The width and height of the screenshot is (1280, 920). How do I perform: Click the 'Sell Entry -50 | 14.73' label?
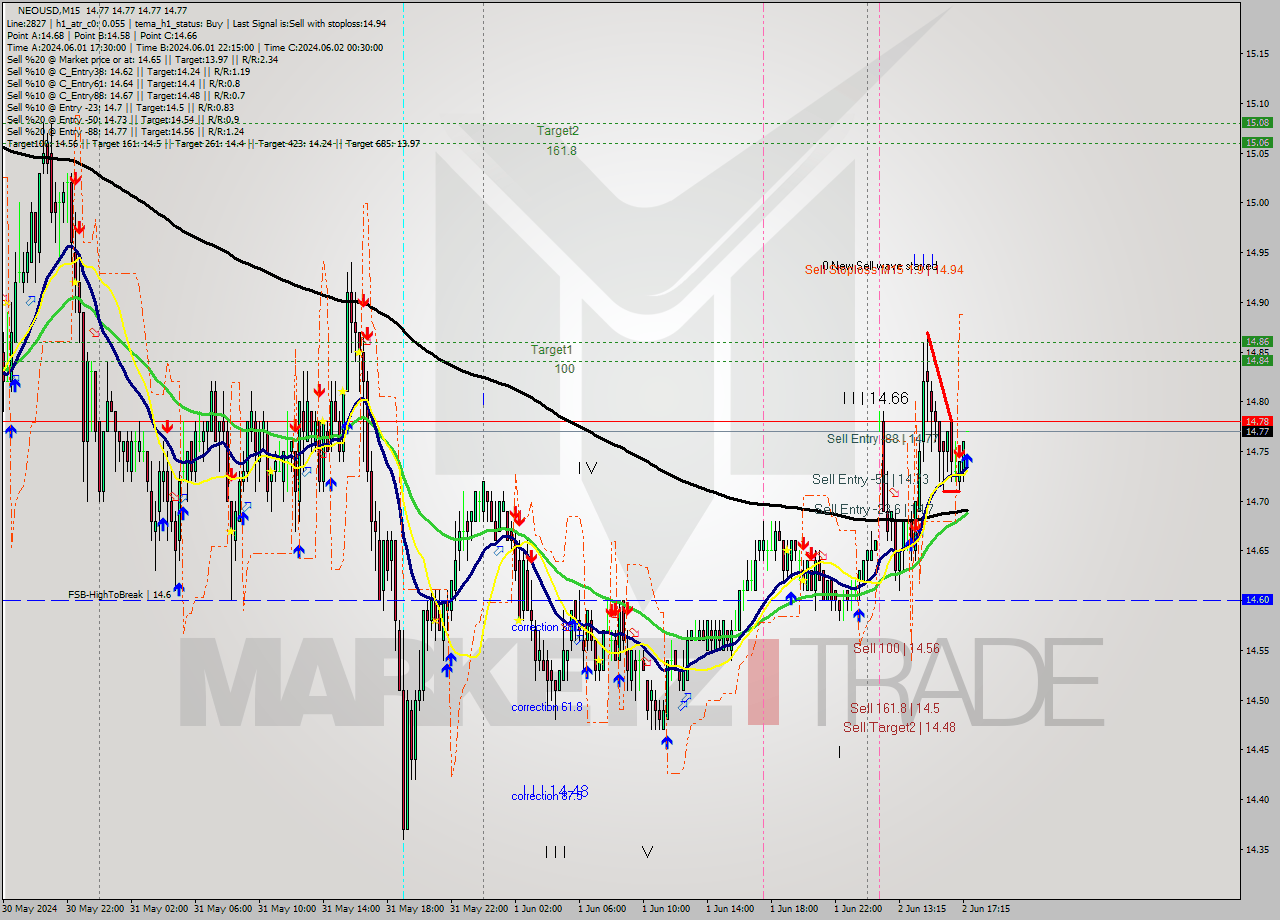pos(870,479)
